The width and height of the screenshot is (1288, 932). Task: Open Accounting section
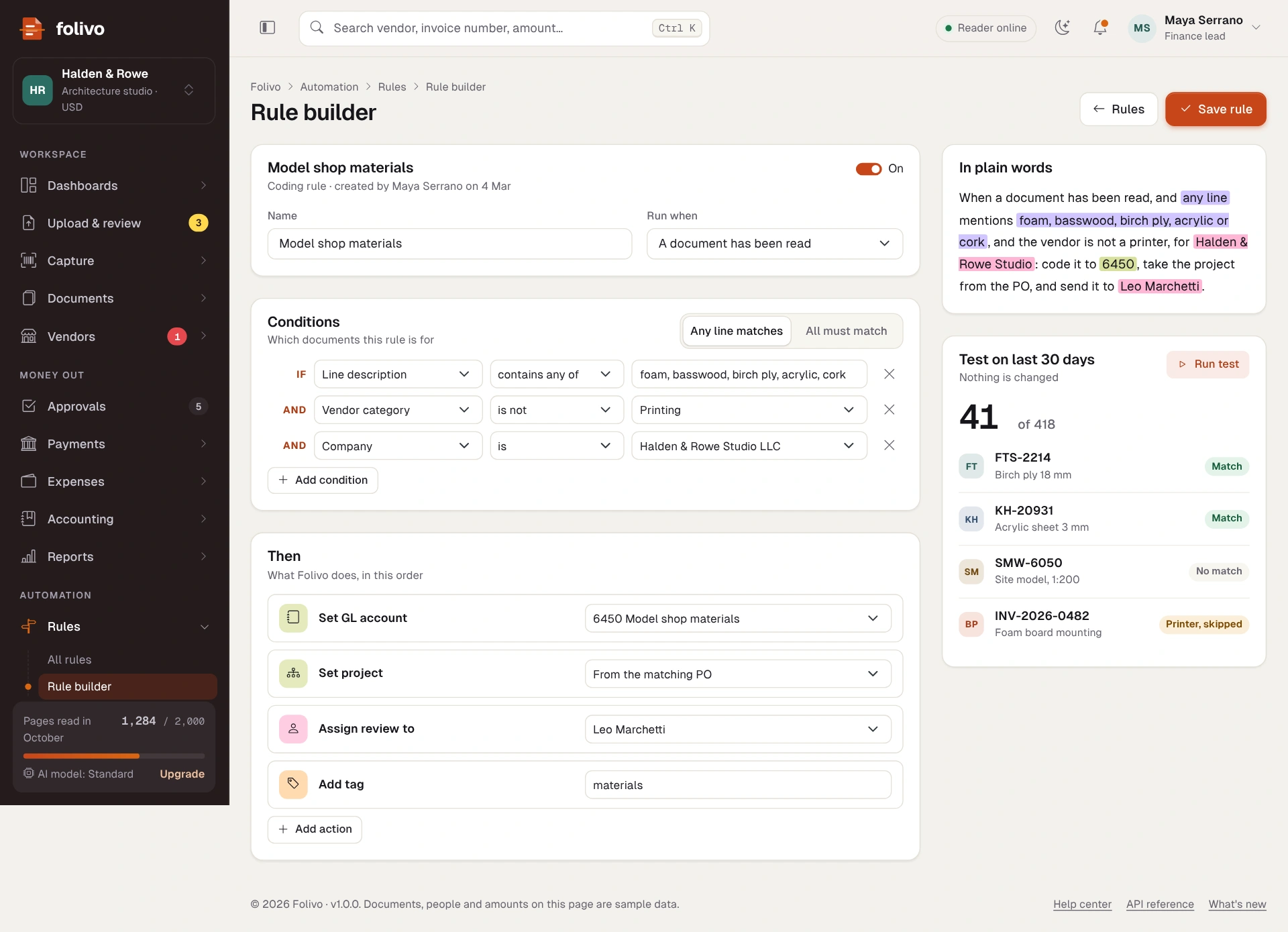coord(114,519)
